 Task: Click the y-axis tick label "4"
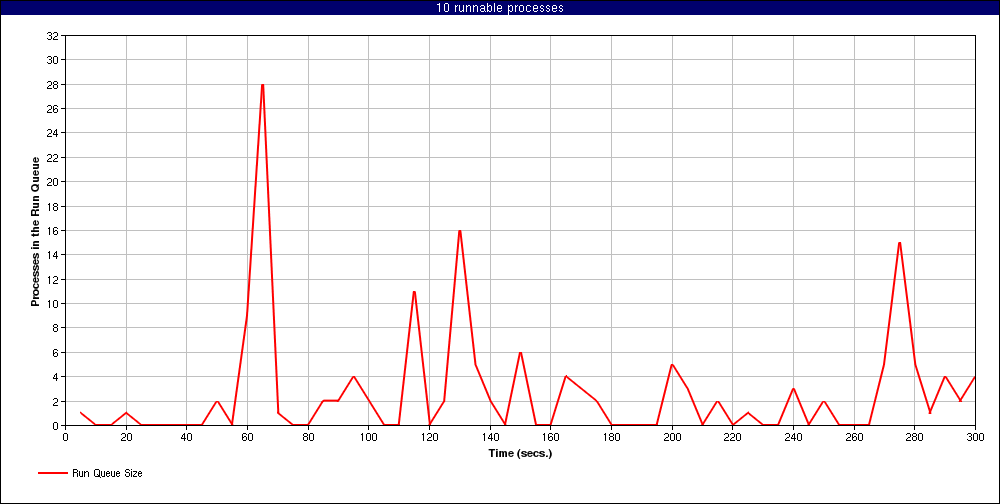[55, 377]
